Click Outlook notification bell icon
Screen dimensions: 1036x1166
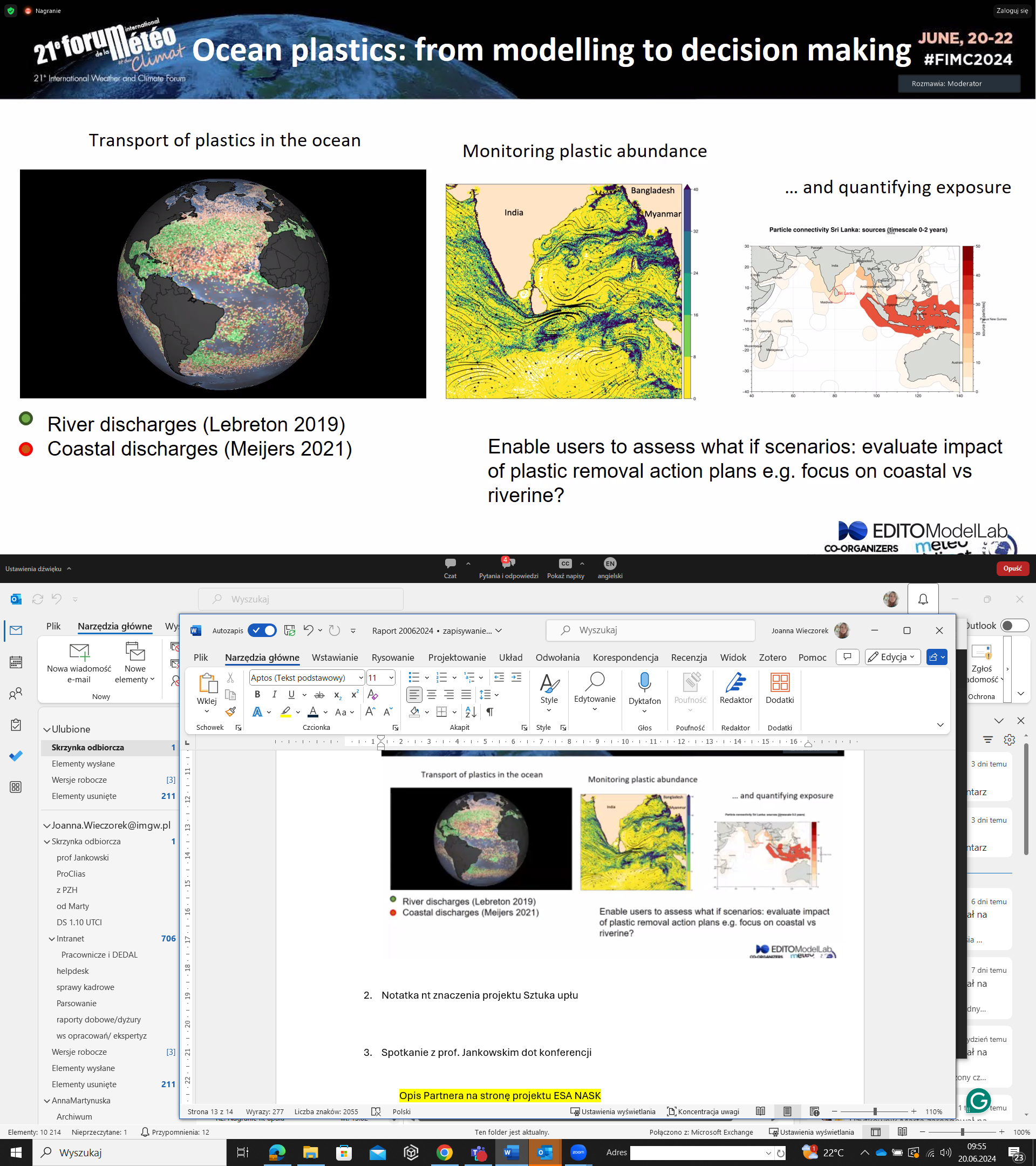point(923,599)
